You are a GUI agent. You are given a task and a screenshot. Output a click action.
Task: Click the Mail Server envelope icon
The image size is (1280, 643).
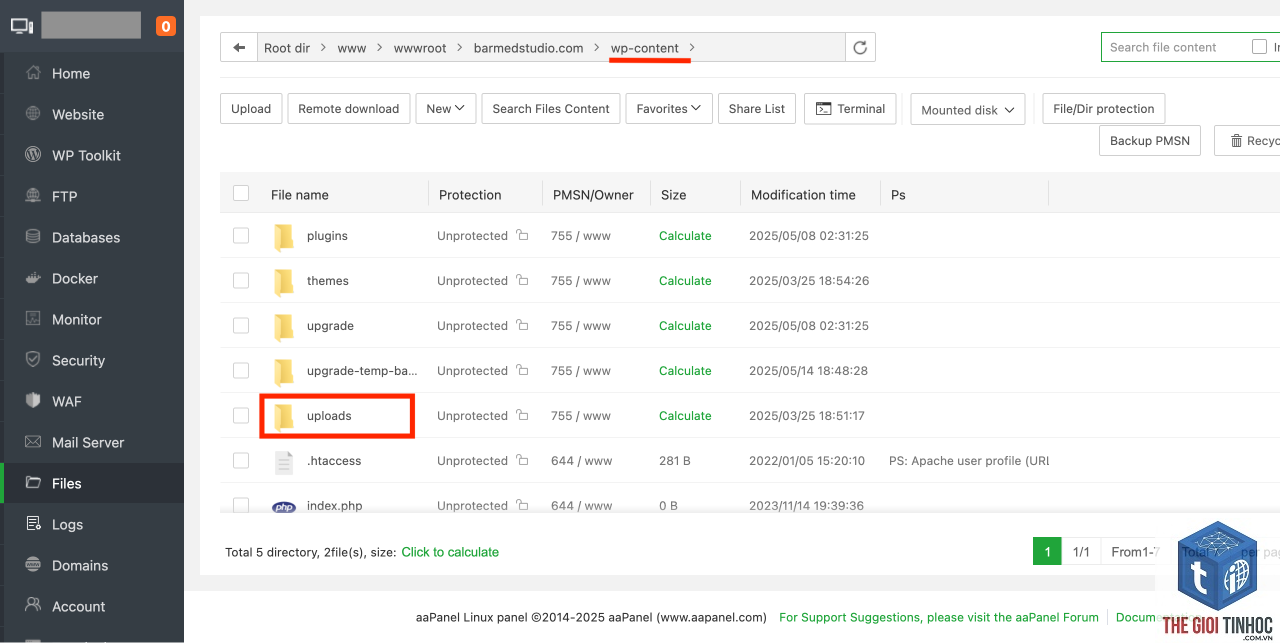[33, 442]
